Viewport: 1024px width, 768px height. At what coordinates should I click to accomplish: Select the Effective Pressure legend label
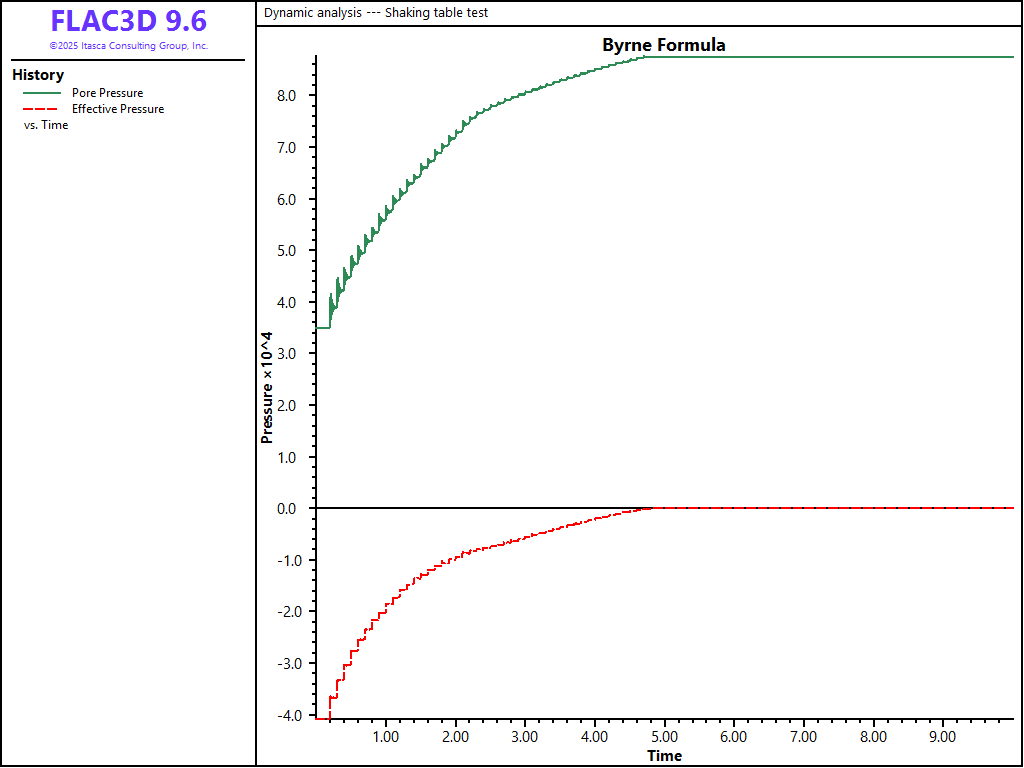pyautogui.click(x=117, y=109)
